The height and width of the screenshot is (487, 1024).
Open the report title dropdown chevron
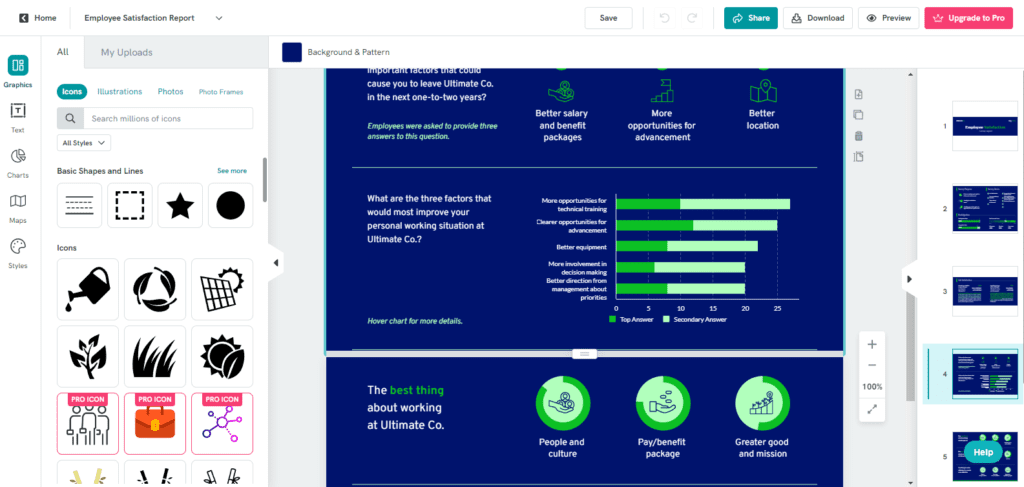[x=219, y=18]
